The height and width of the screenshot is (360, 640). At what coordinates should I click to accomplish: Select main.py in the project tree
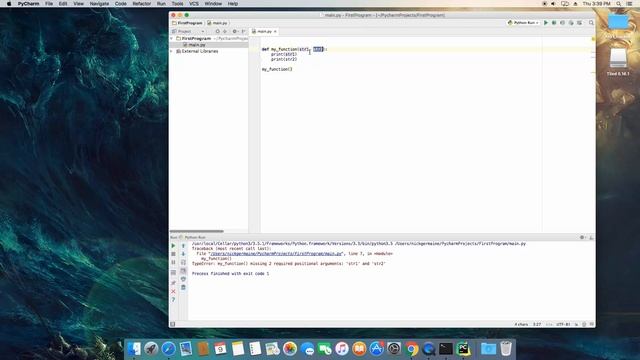pos(197,45)
